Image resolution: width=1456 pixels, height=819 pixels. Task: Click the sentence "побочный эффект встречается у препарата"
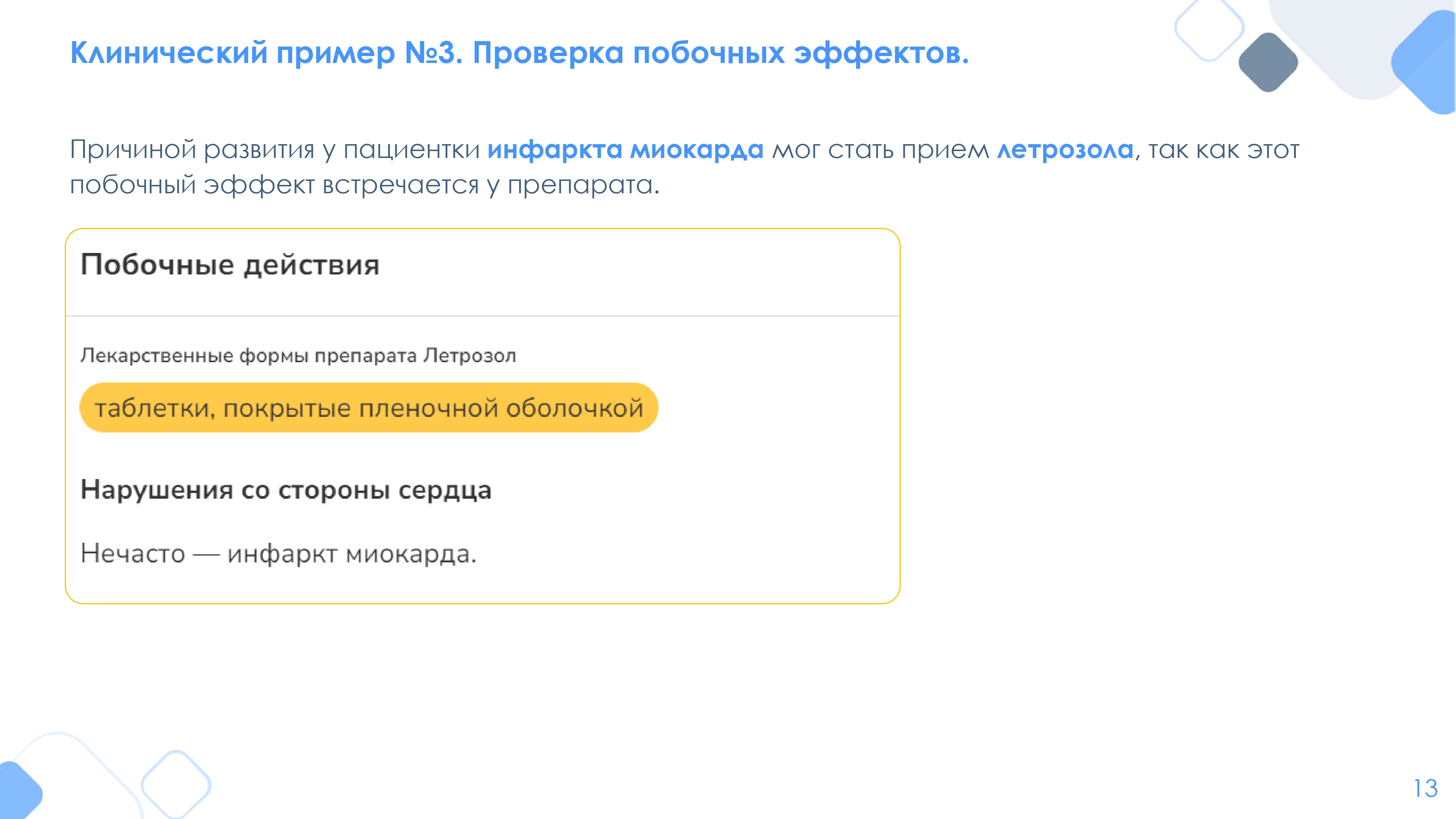coord(364,185)
